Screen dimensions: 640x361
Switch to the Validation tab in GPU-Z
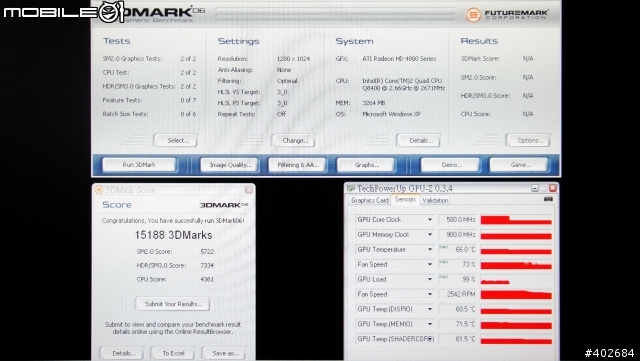(435, 200)
